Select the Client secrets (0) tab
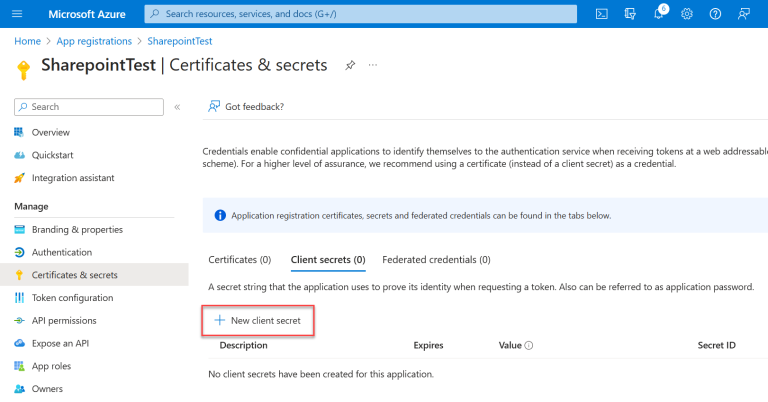 (x=328, y=260)
